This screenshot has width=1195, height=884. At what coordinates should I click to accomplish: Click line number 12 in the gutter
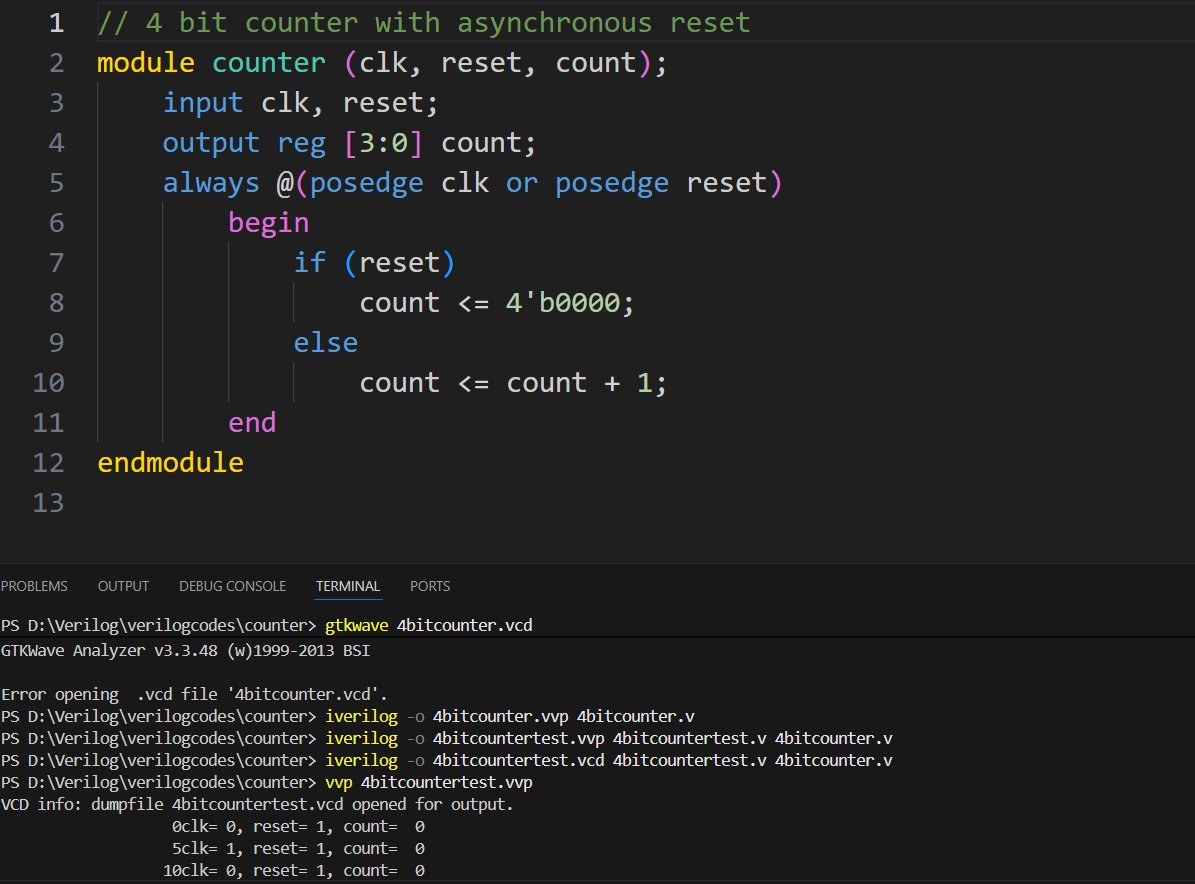pyautogui.click(x=48, y=463)
